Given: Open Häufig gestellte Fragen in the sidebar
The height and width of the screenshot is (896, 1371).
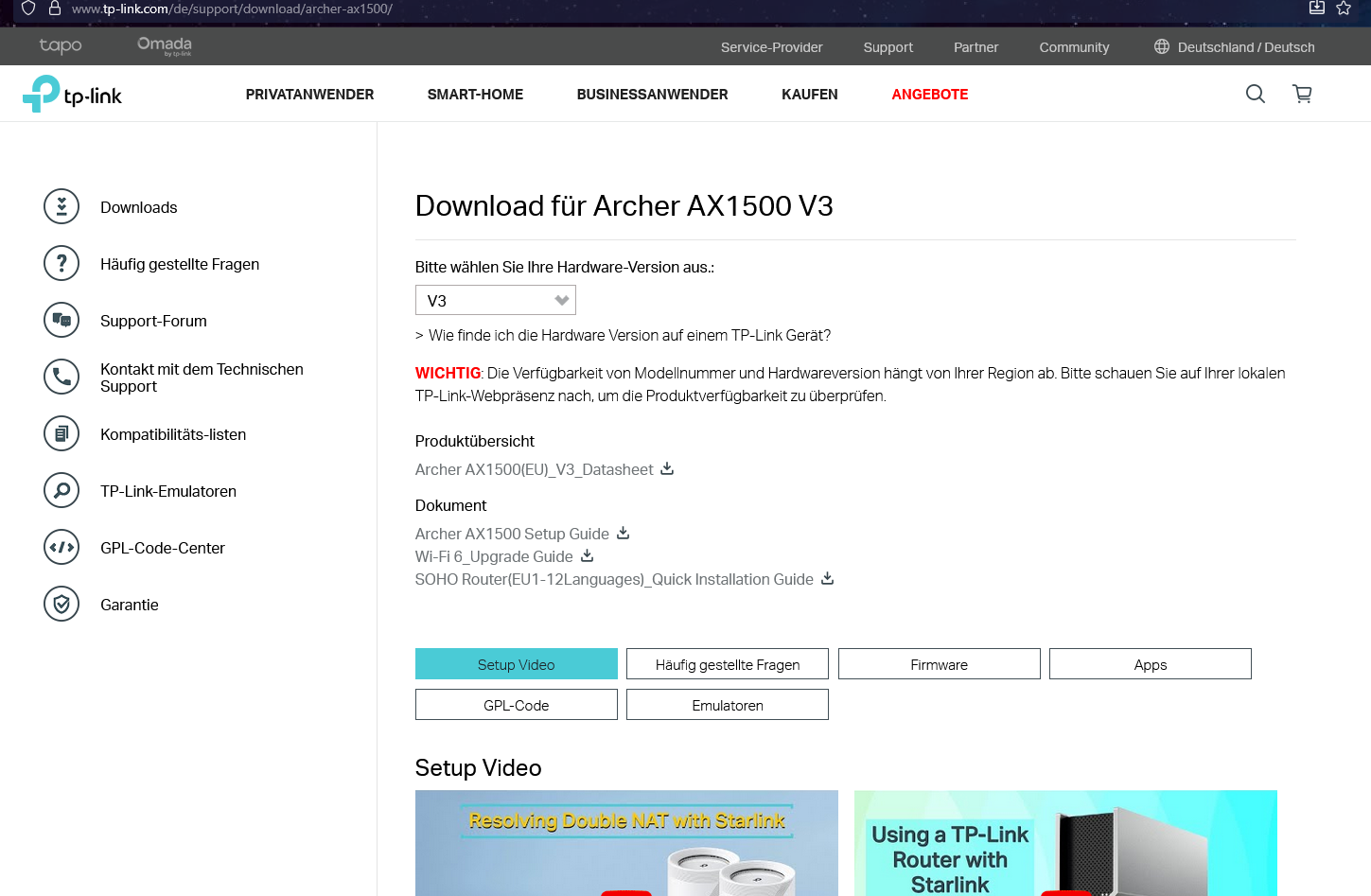Looking at the screenshot, I should coord(180,264).
